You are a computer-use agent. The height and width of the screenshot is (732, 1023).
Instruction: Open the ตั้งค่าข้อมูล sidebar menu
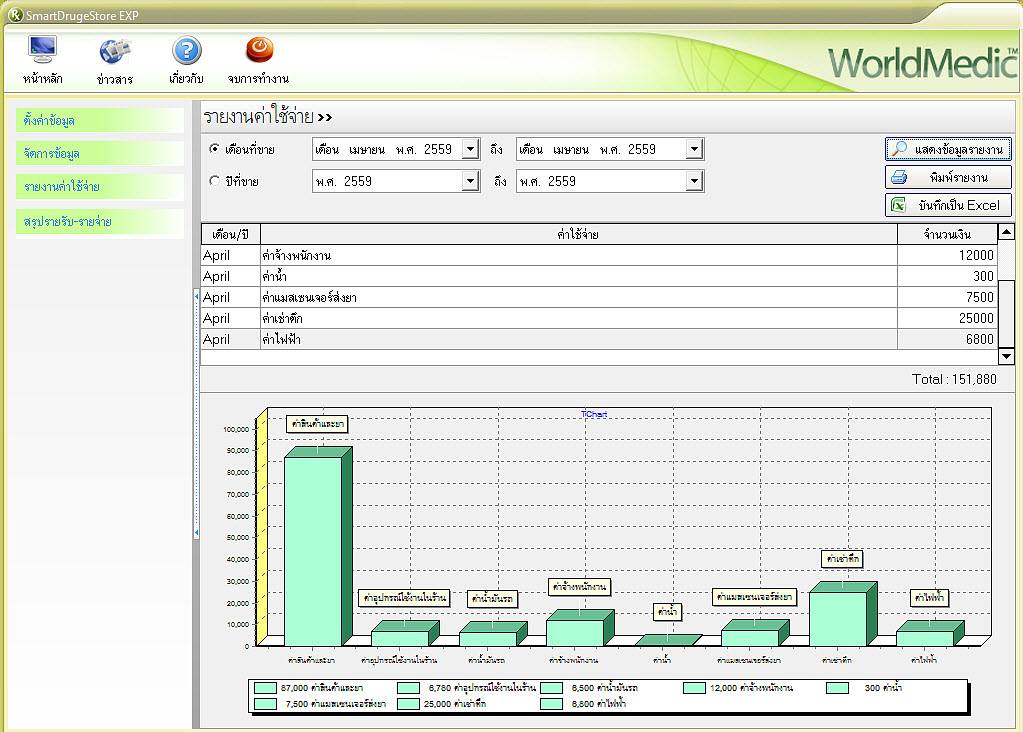[x=99, y=120]
